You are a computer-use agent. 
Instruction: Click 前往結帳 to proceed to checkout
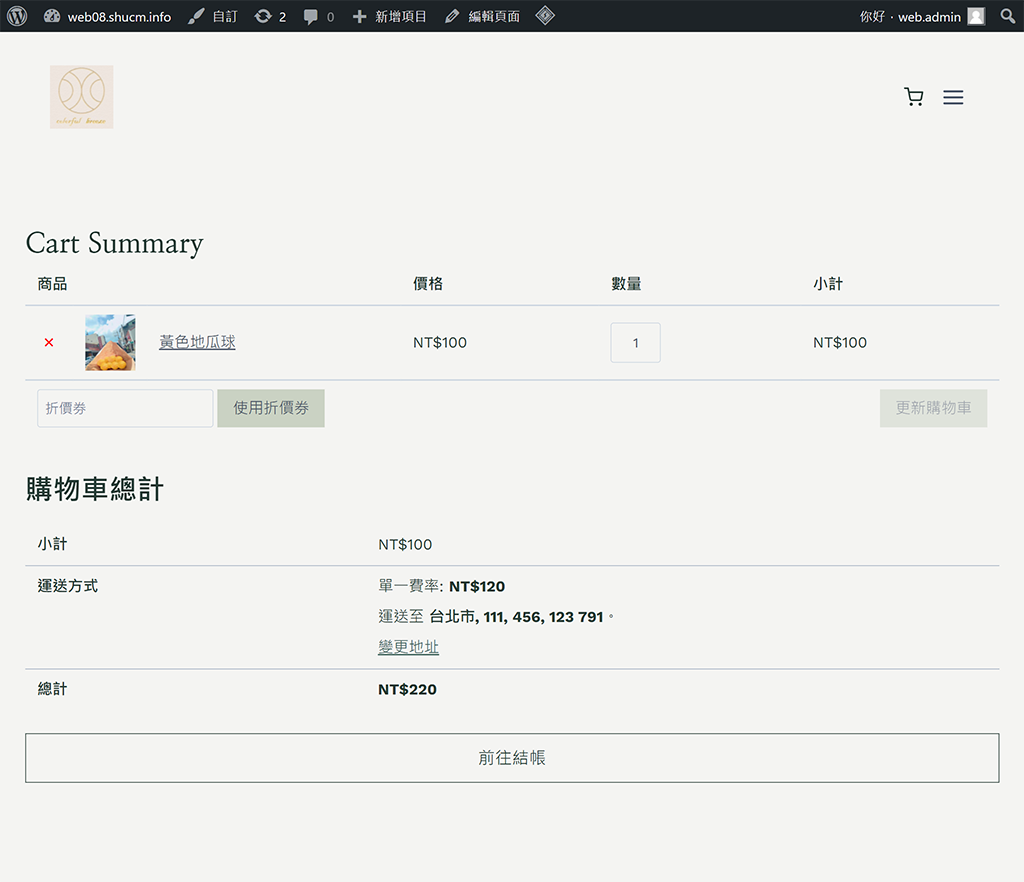pos(512,758)
